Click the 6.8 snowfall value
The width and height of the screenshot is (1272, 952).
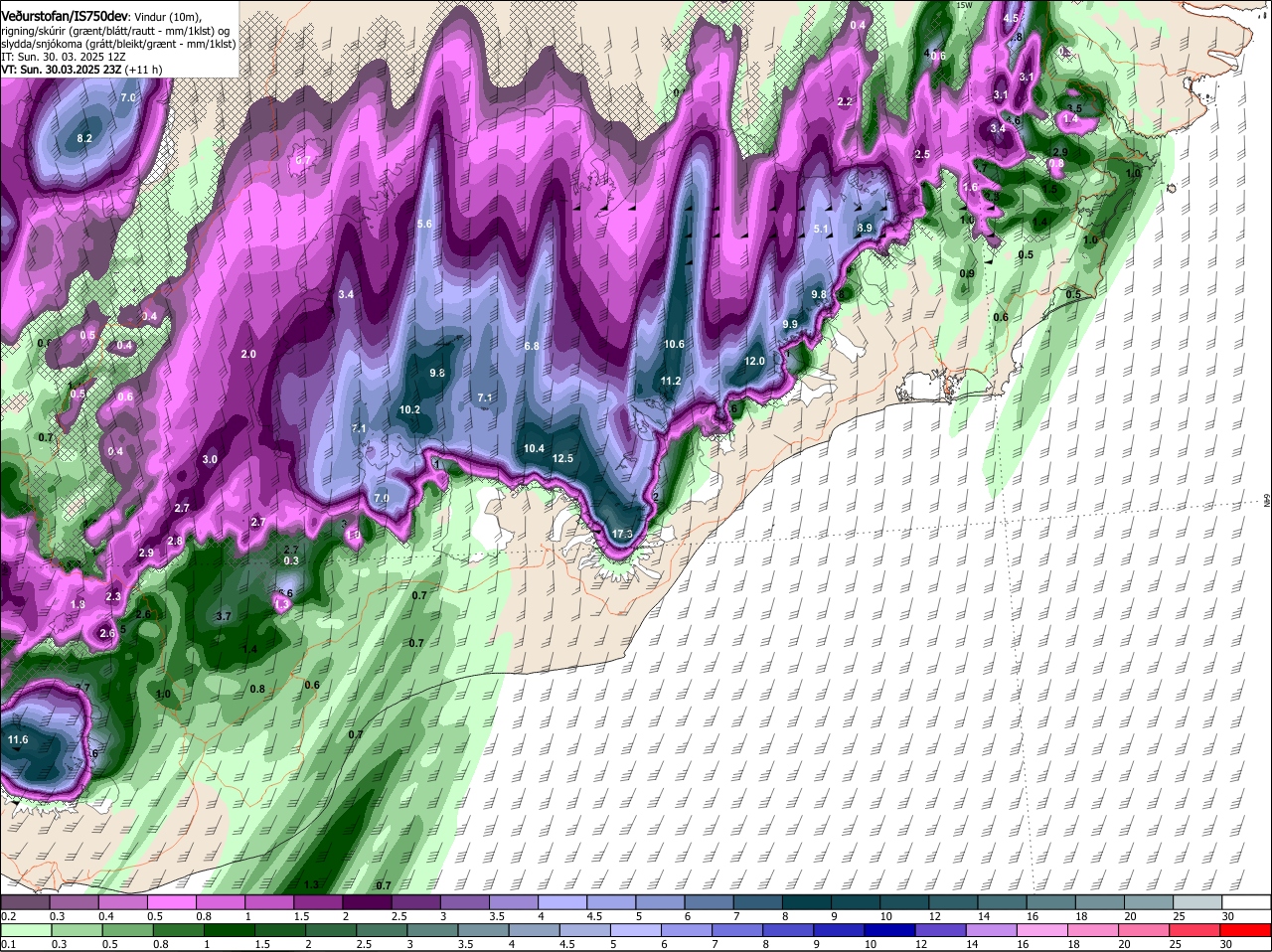(x=532, y=346)
